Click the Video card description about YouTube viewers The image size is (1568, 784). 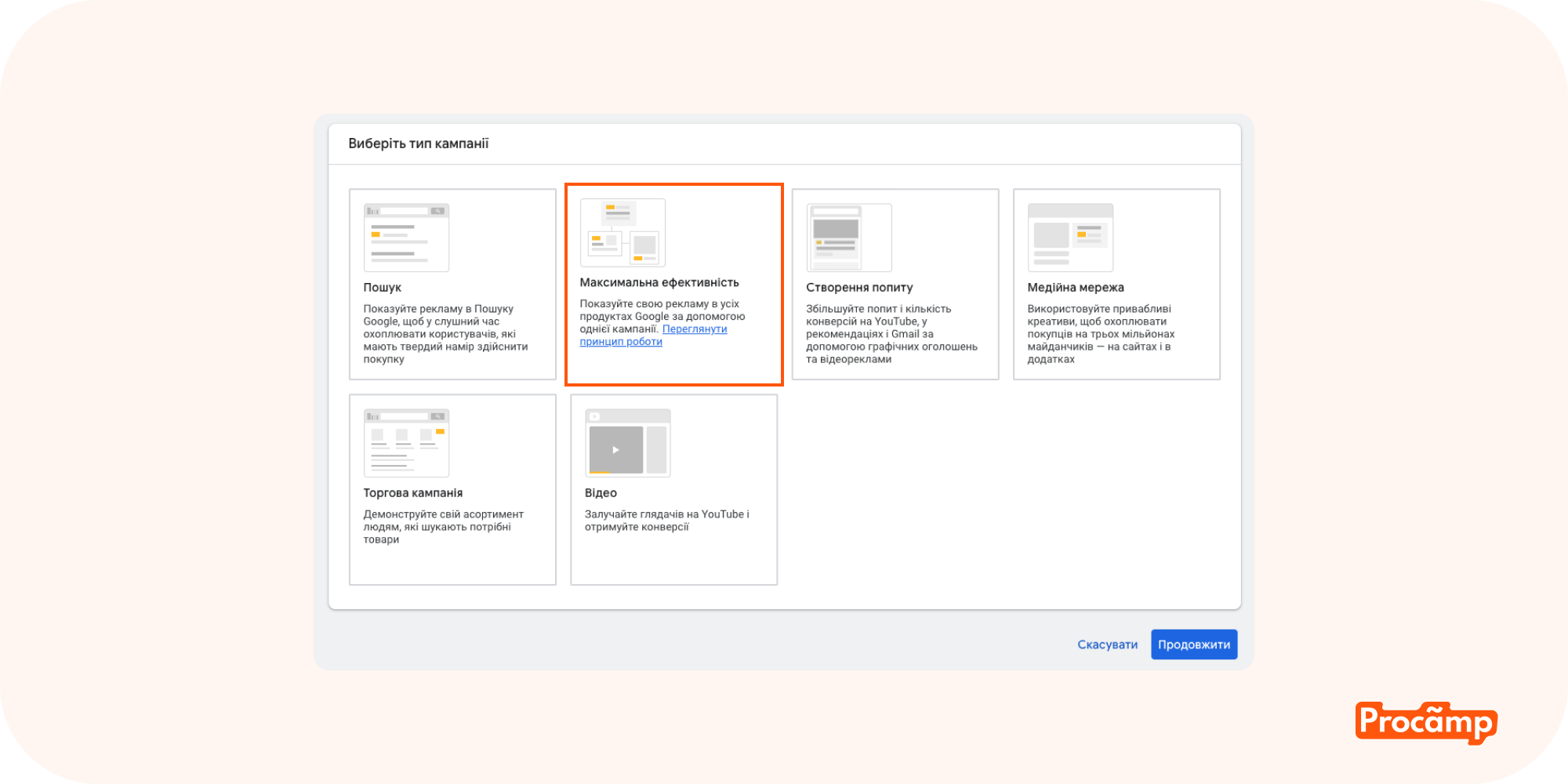666,521
